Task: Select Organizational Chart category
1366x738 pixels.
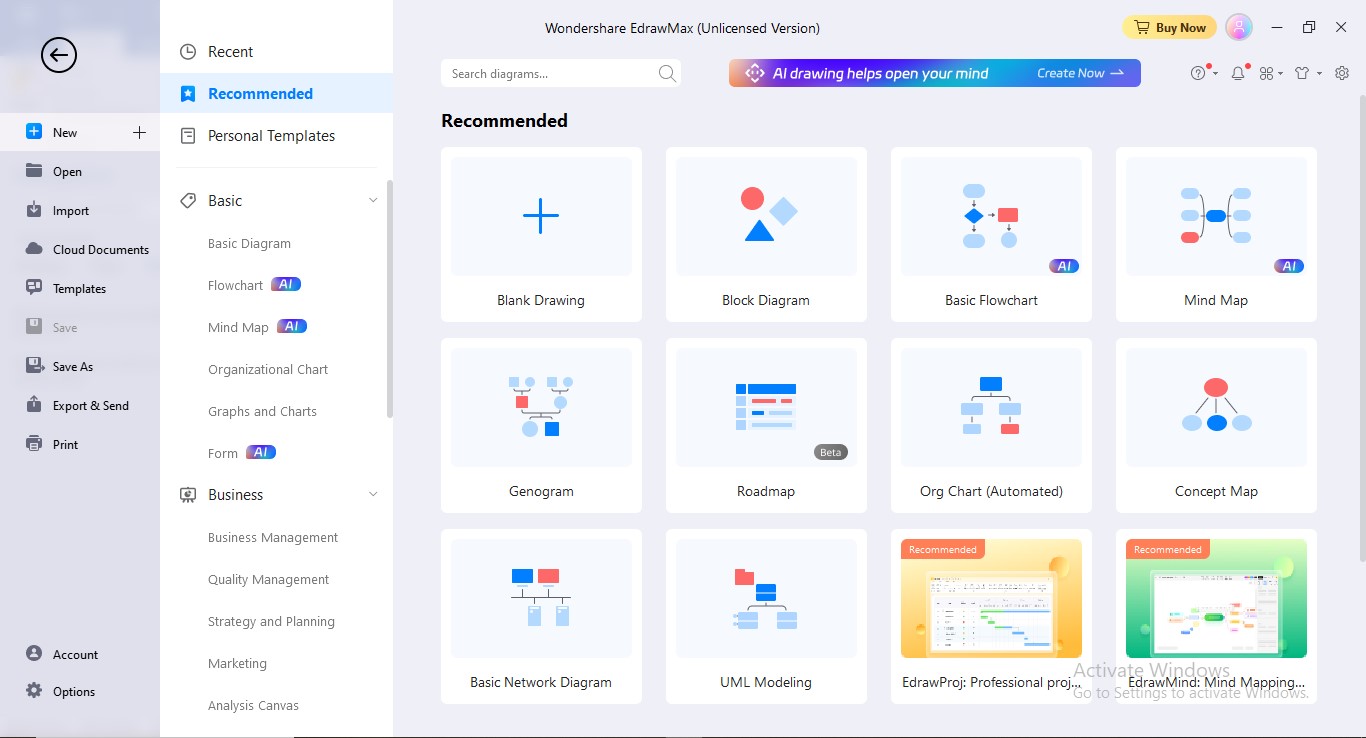Action: tap(268, 369)
